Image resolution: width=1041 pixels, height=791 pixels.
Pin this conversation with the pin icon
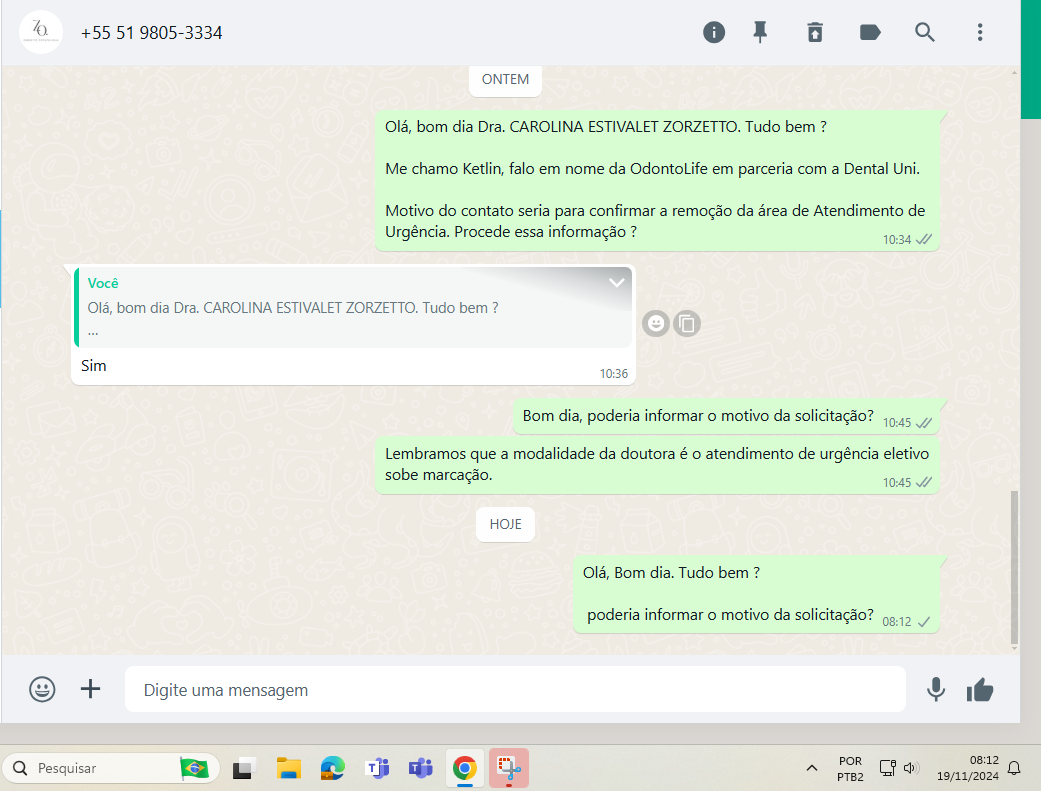tap(760, 32)
